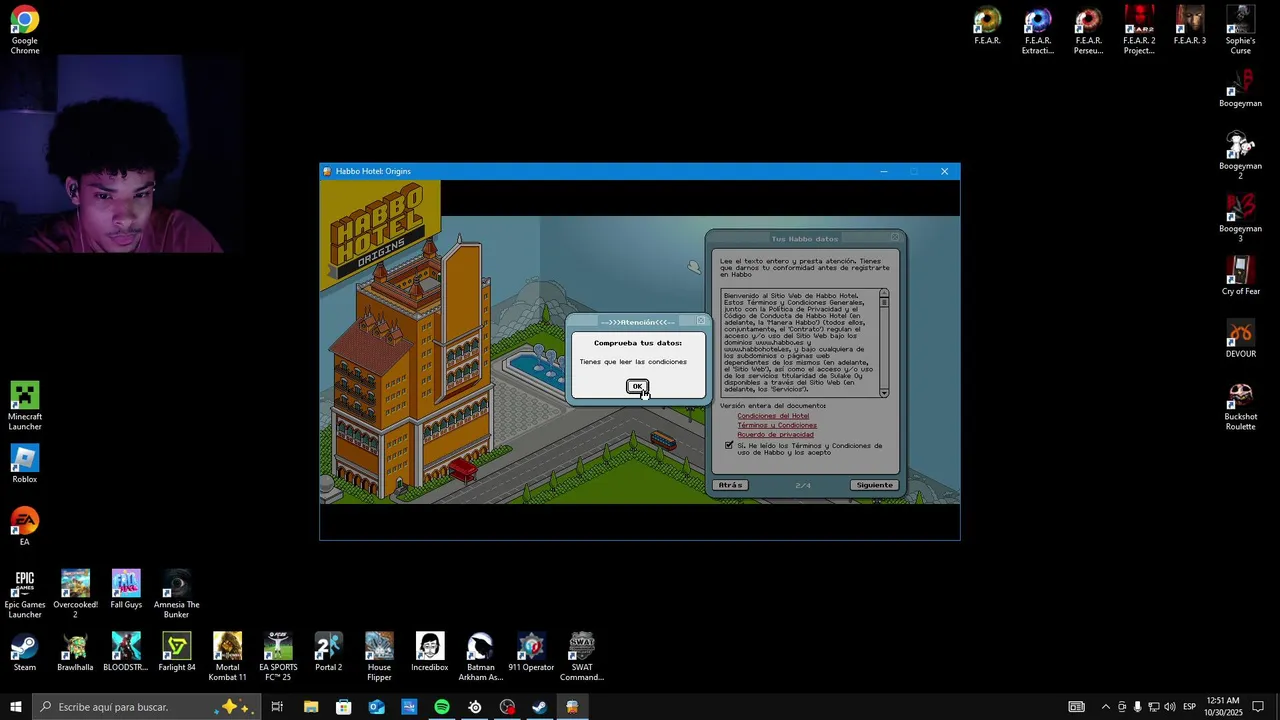Image resolution: width=1280 pixels, height=720 pixels.
Task: Open Spotify from the taskbar
Action: (442, 707)
